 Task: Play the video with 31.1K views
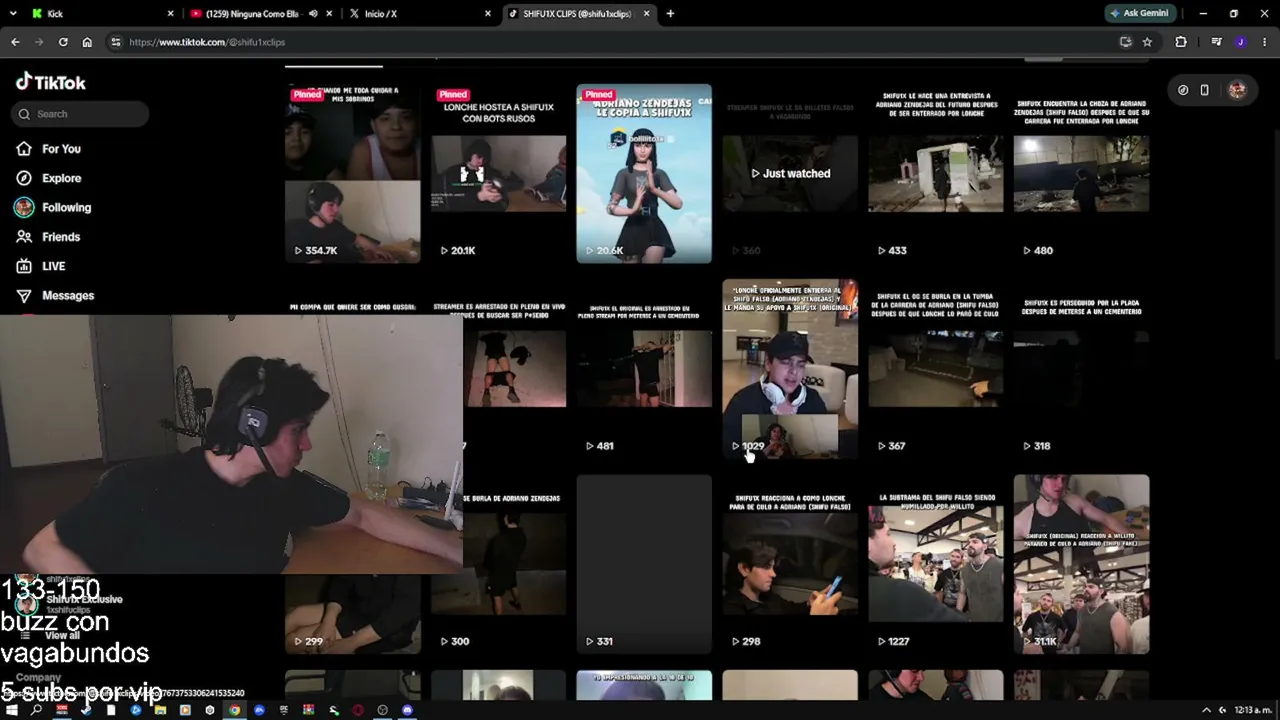pos(1081,564)
